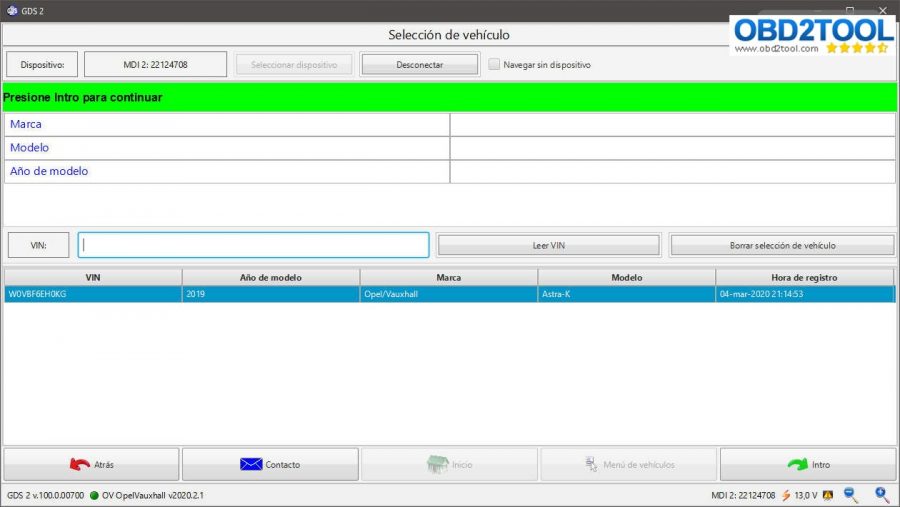
Task: Click the greyed-out Inicio house icon
Action: [x=437, y=464]
